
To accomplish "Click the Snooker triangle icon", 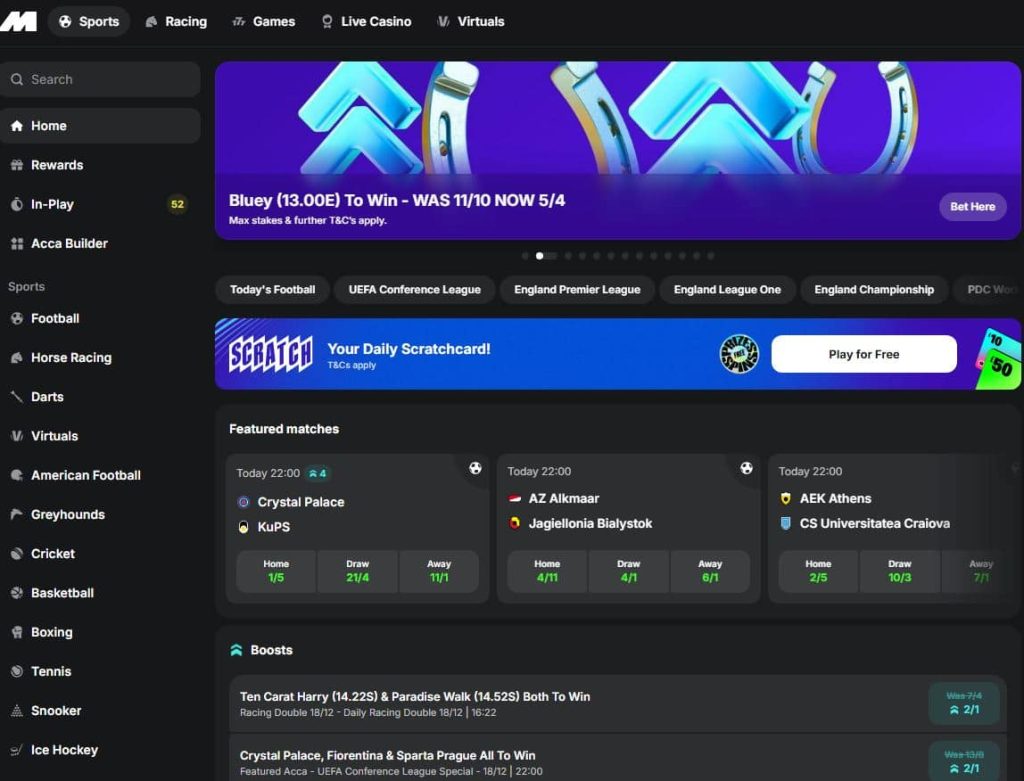I will tap(17, 711).
